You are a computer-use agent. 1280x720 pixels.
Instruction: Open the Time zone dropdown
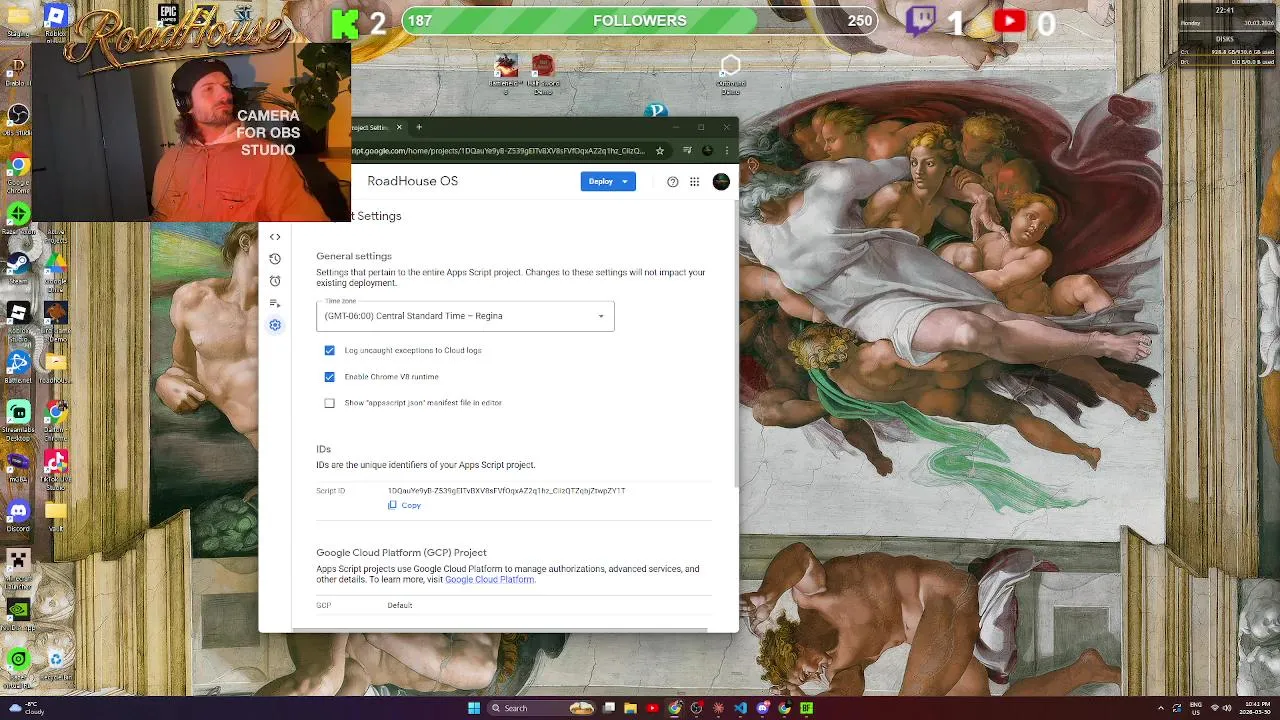click(x=465, y=316)
